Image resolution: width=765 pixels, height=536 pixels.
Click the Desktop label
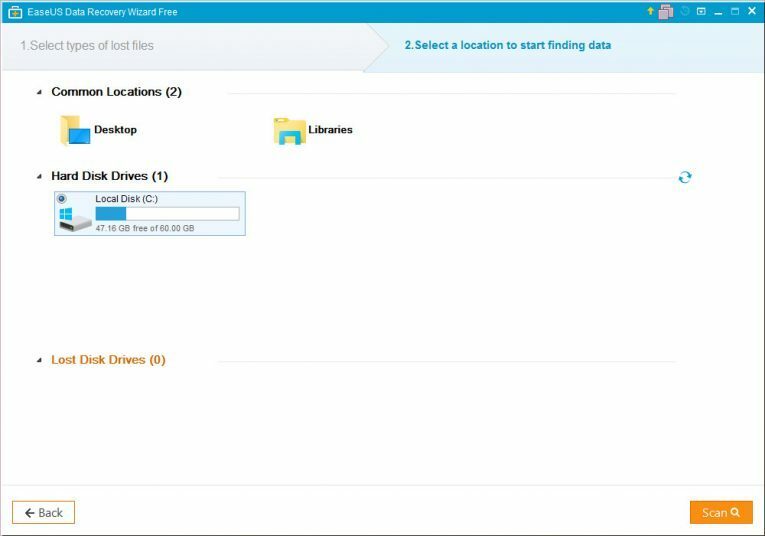point(115,130)
